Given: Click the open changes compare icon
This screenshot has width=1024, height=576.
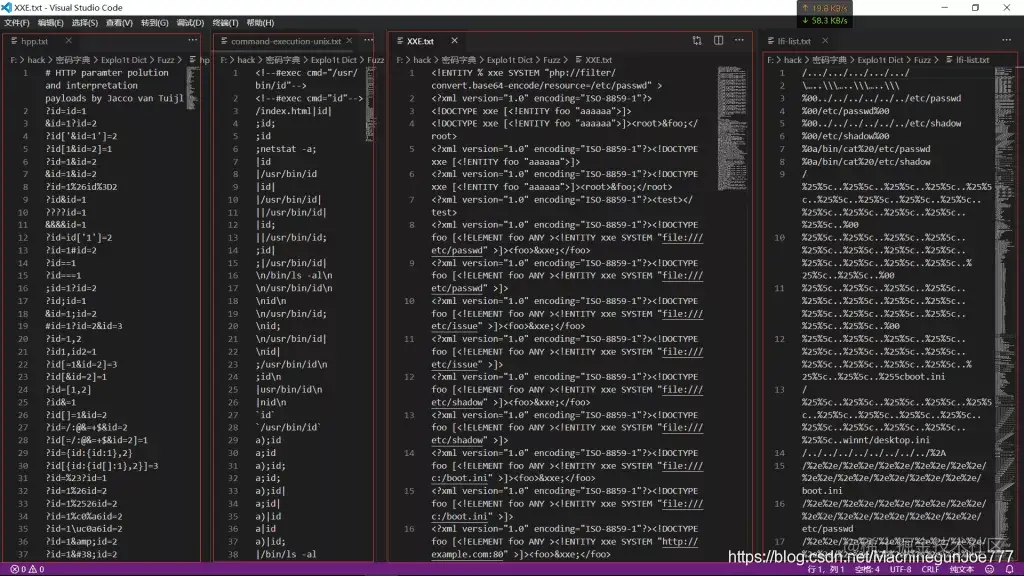Looking at the screenshot, I should pyautogui.click(x=697, y=40).
